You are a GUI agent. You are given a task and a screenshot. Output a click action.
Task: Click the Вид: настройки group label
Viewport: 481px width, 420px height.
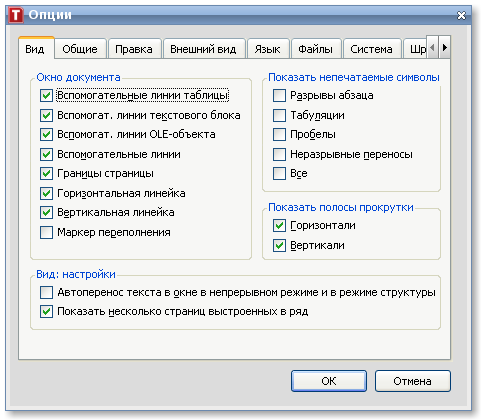coord(76,274)
